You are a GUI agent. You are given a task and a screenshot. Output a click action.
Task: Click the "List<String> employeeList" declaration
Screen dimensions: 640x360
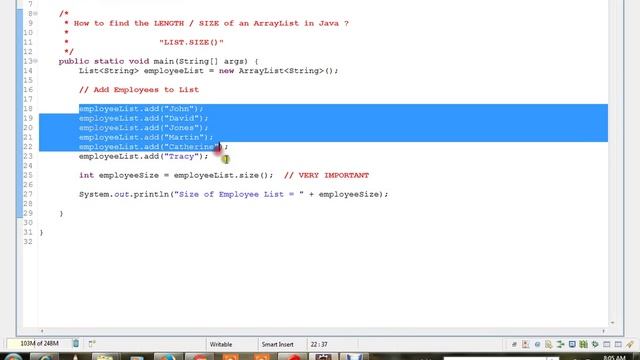coord(141,71)
